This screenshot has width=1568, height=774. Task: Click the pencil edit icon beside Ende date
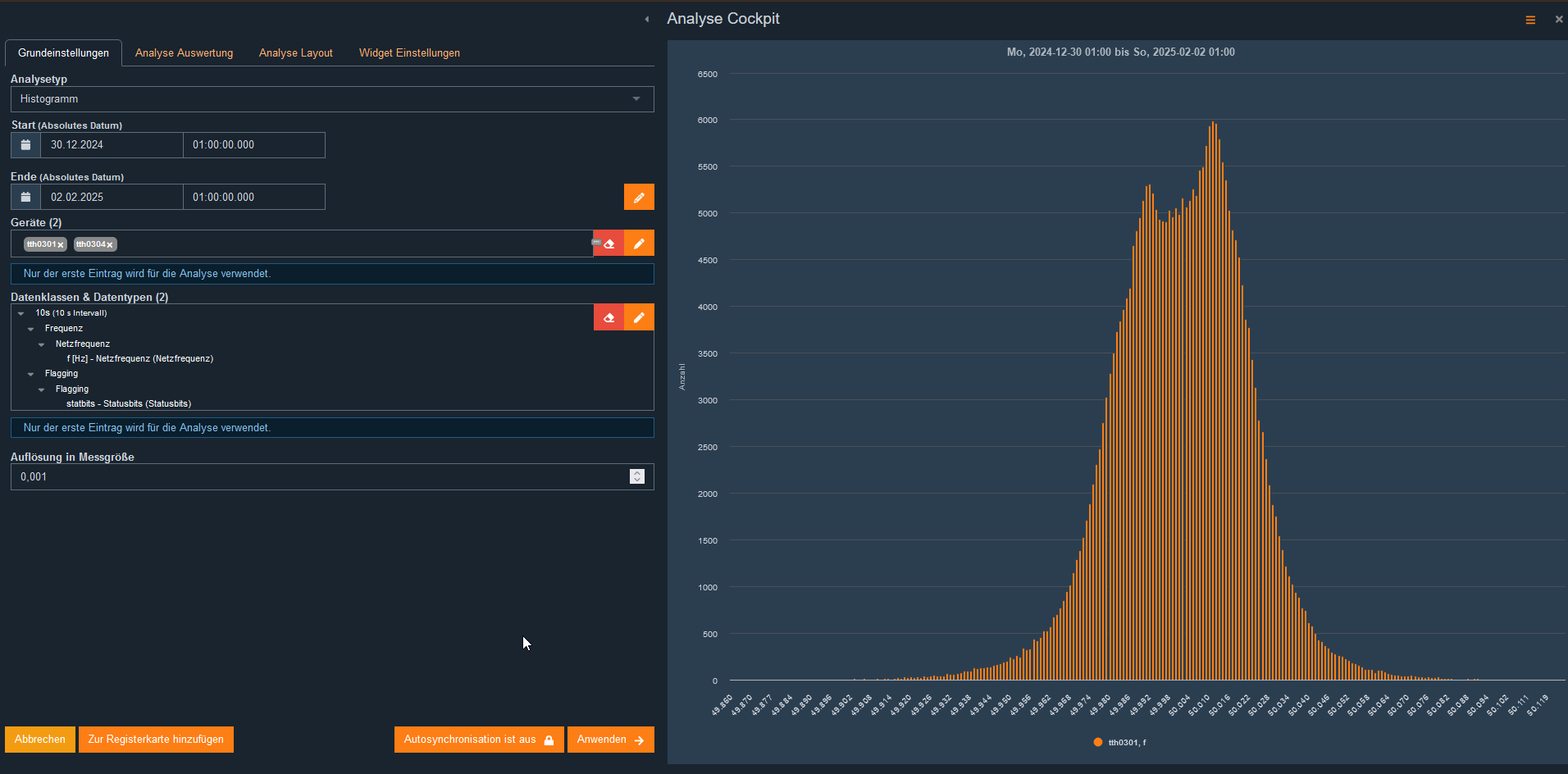[x=639, y=198]
